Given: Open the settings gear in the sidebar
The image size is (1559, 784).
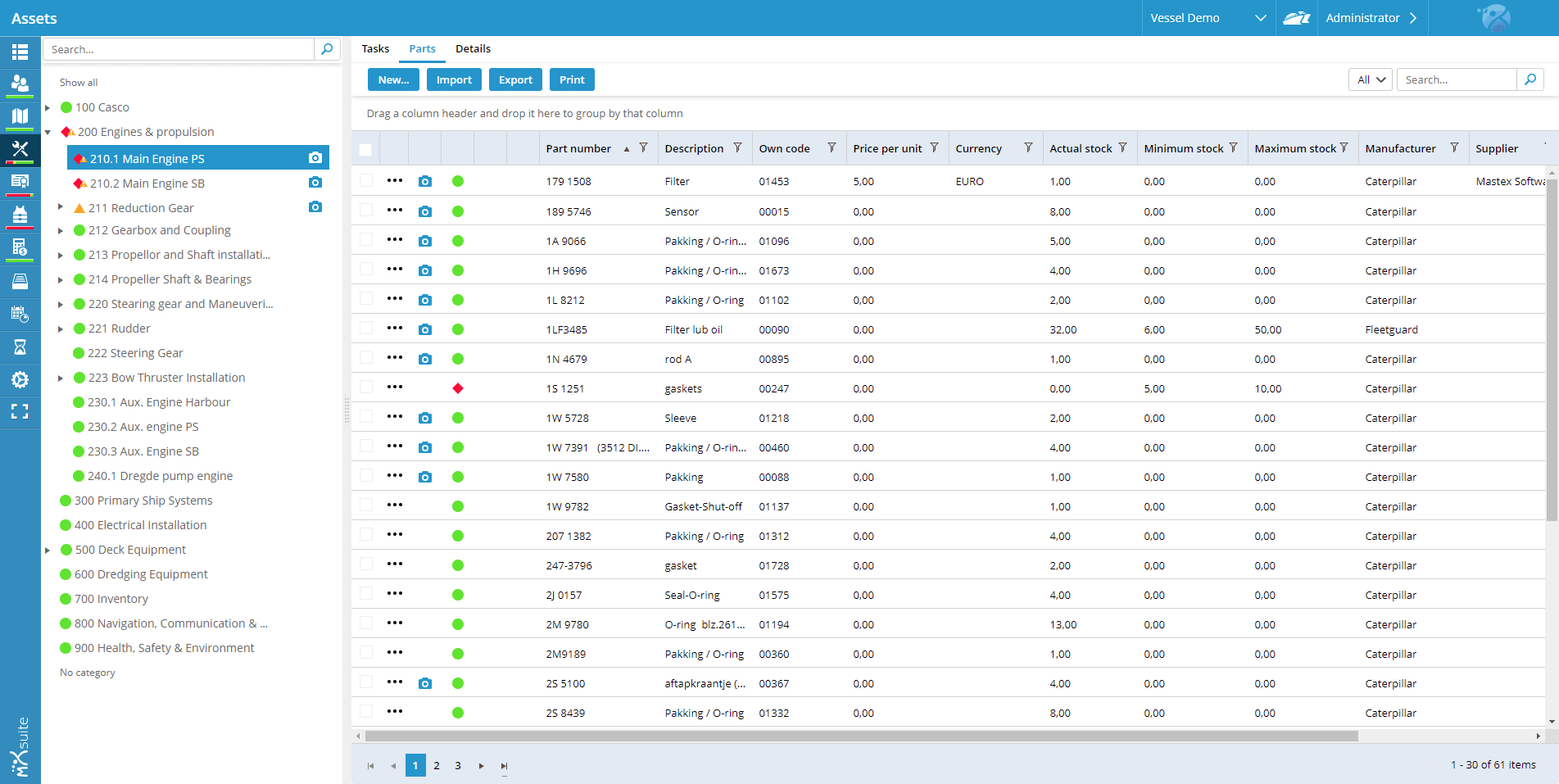Looking at the screenshot, I should [20, 380].
